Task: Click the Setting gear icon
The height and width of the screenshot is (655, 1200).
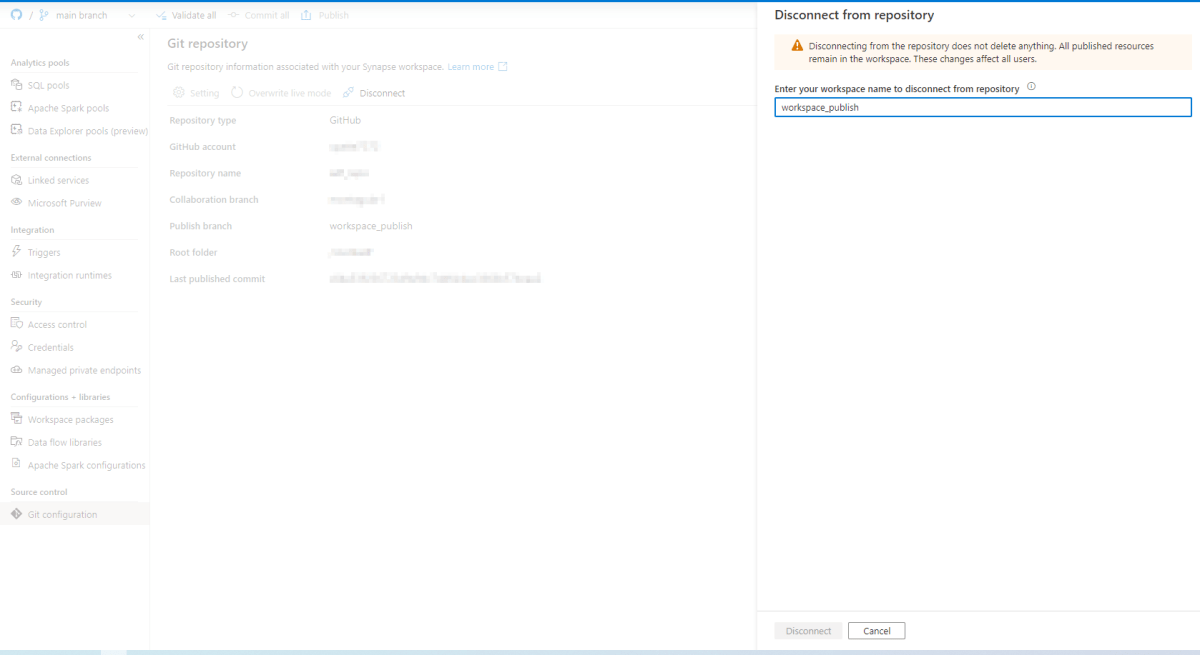Action: point(179,93)
